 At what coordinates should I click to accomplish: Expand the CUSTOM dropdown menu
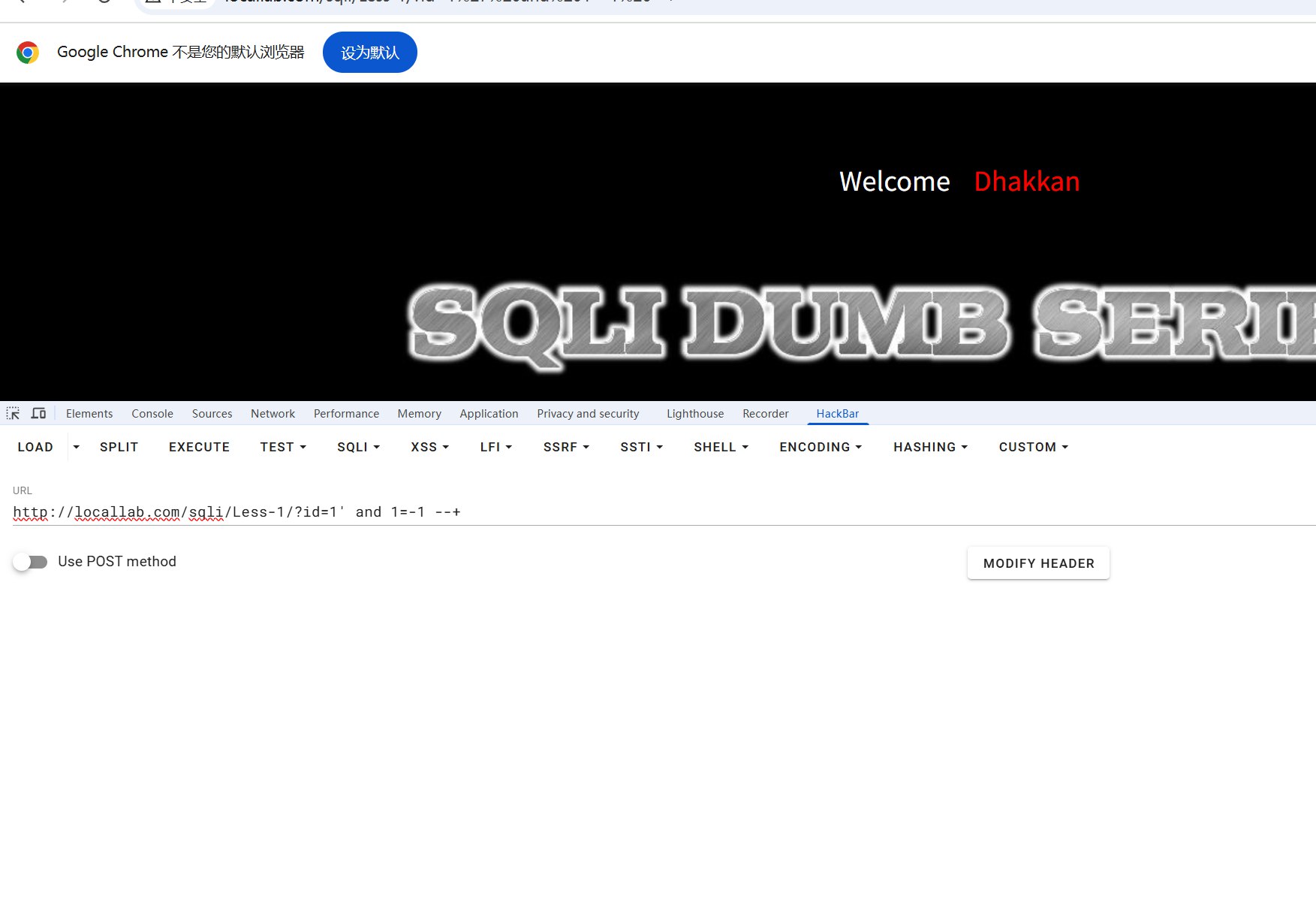(x=1033, y=447)
